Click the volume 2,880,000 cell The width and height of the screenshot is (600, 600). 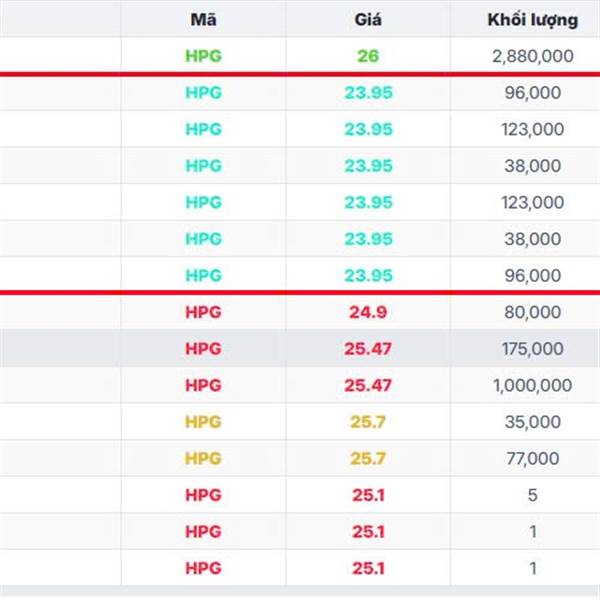click(533, 57)
